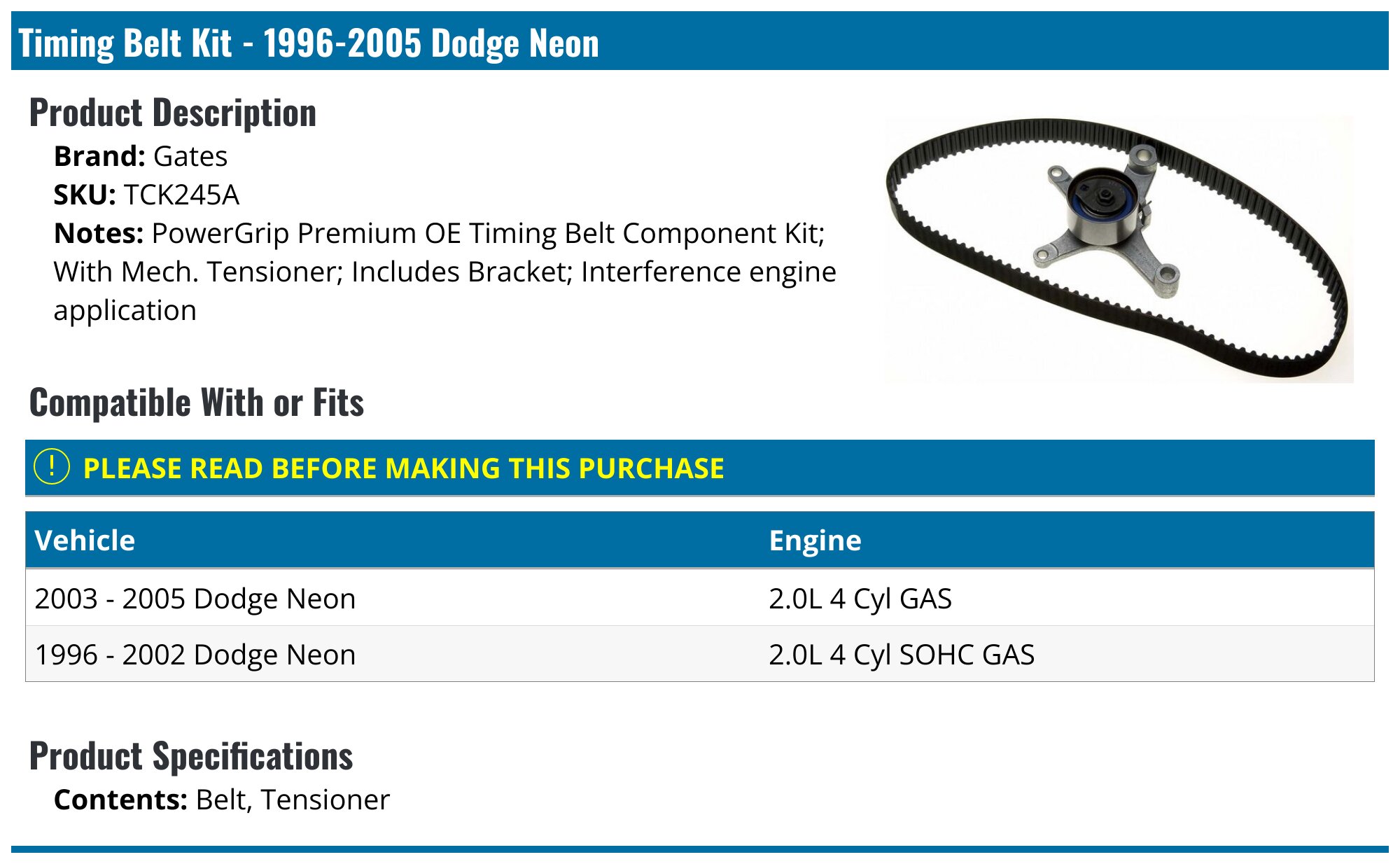Click the Timing Belt Kit title banner

[308, 43]
